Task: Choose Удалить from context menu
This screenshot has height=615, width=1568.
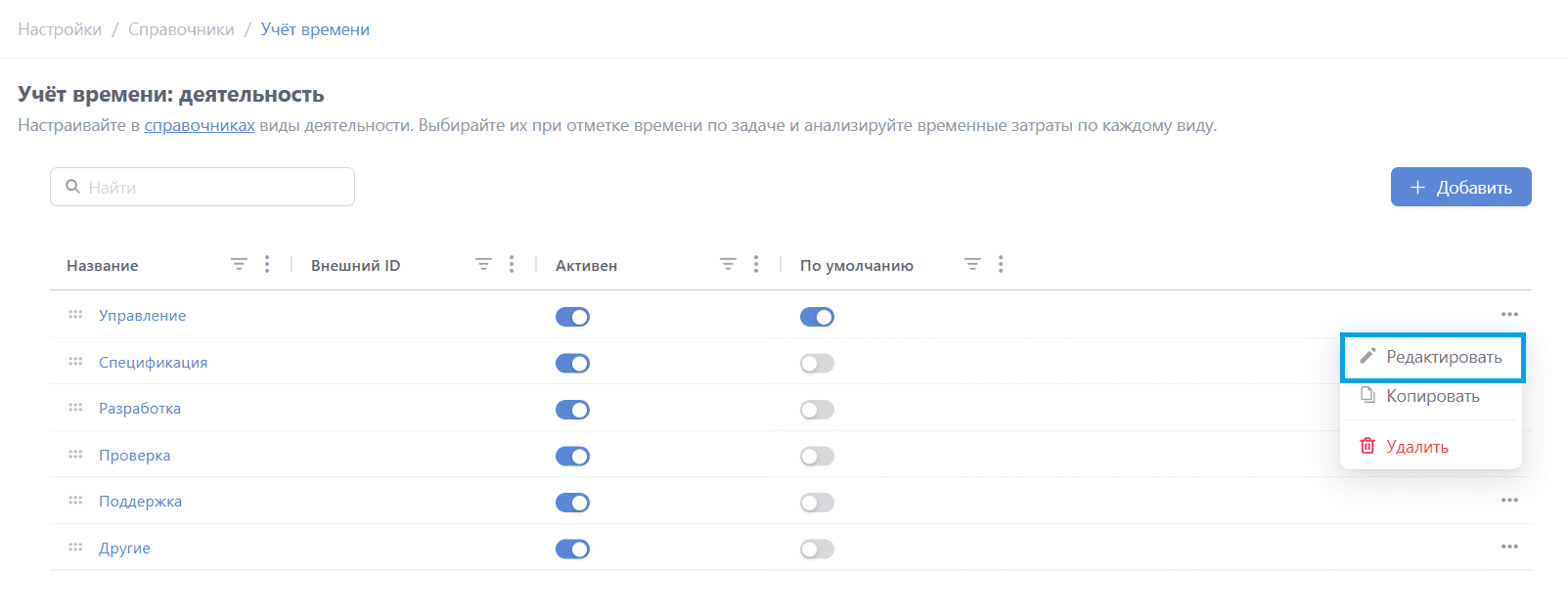Action: [1416, 447]
